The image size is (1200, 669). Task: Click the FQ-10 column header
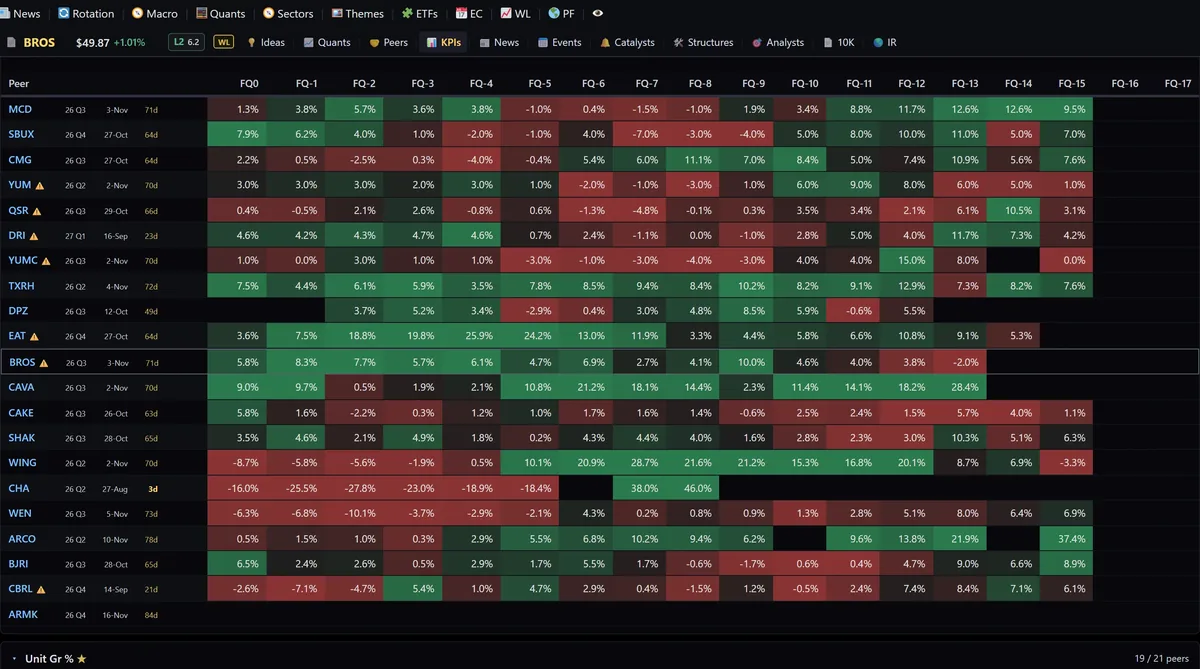coord(805,84)
